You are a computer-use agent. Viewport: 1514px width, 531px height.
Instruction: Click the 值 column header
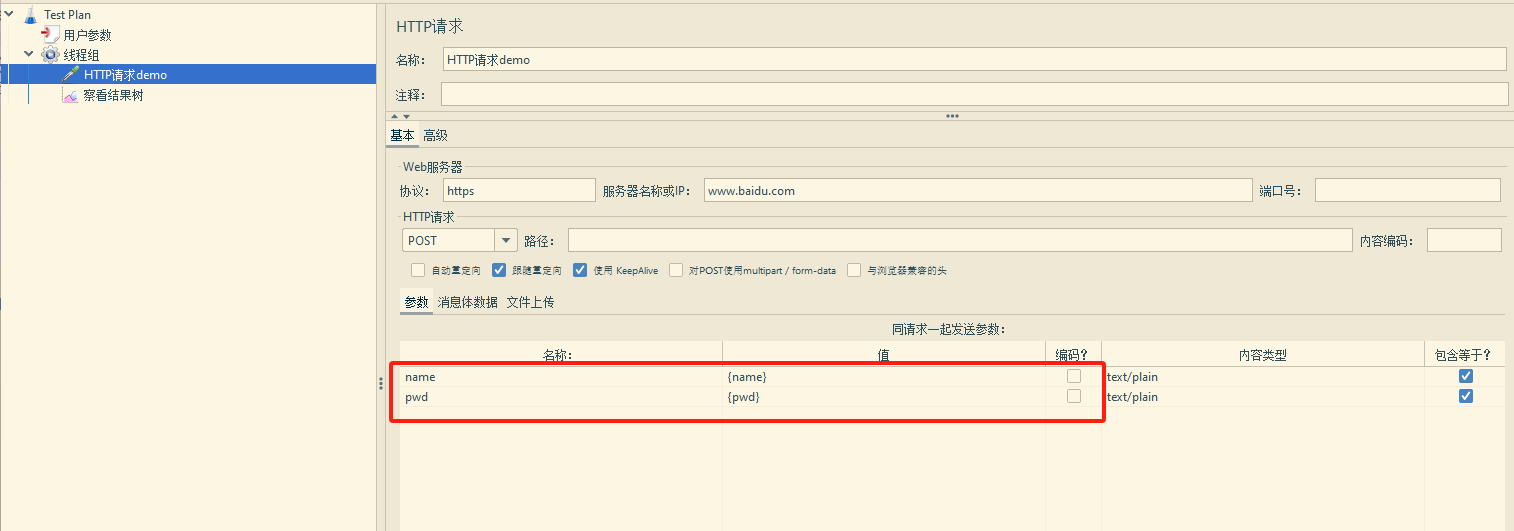click(884, 354)
